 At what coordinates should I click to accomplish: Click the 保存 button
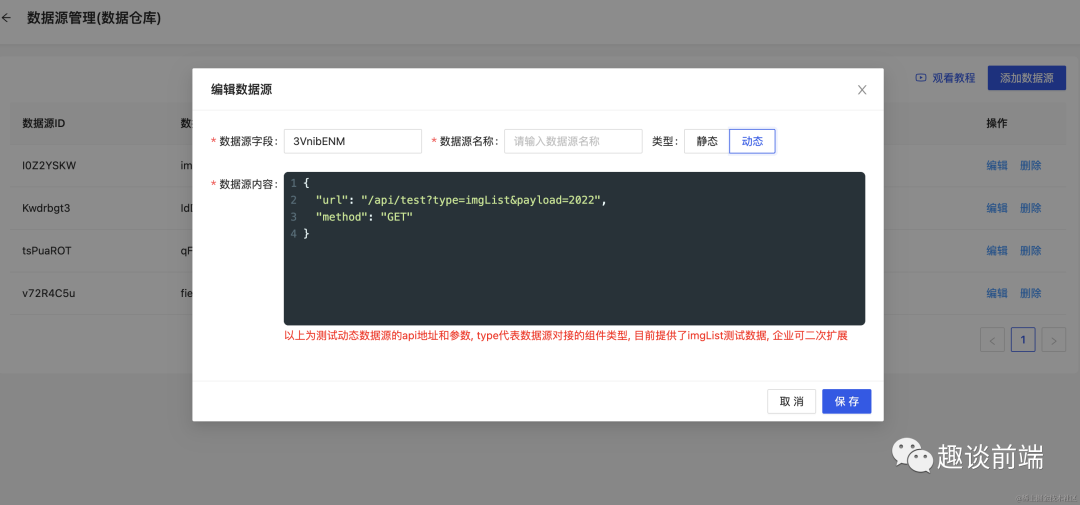[847, 402]
